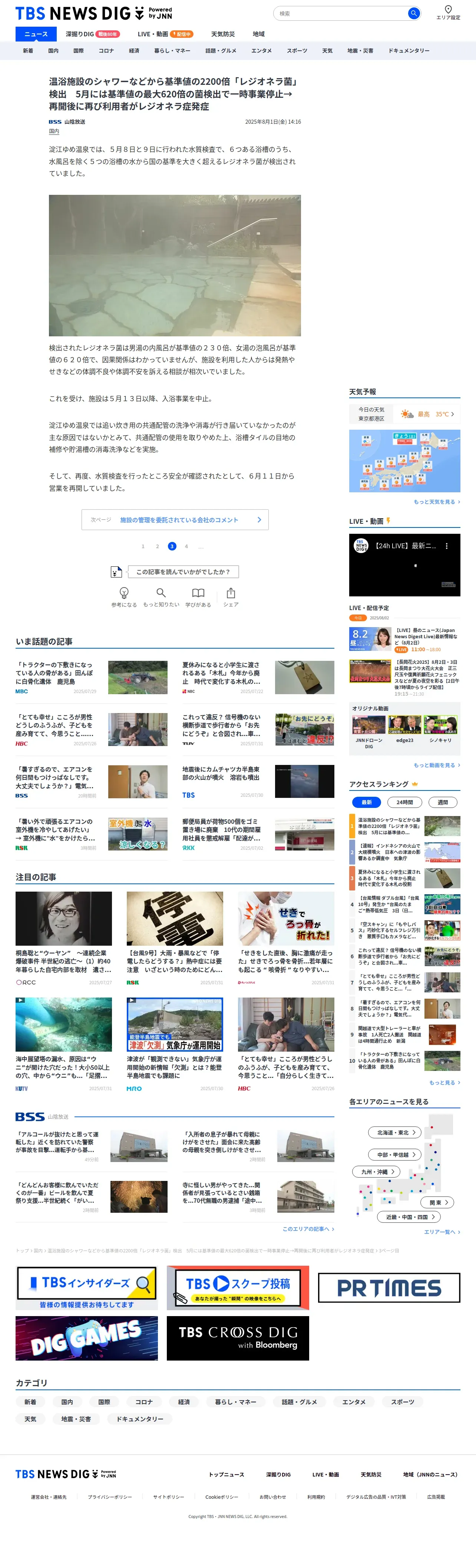Click the もっと知りたい magnifier icon
This screenshot has height=1568, width=476.
(161, 592)
